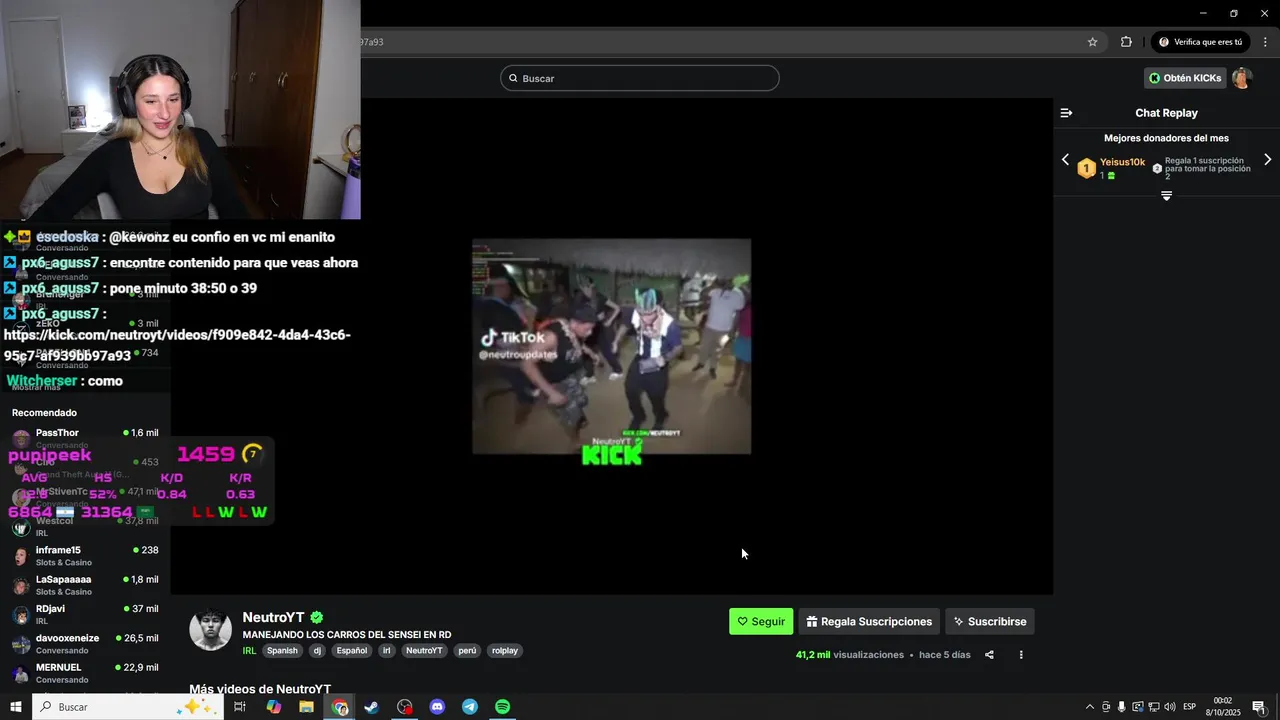The height and width of the screenshot is (720, 1280).
Task: Open recommended channel Westcol
Action: (85, 526)
